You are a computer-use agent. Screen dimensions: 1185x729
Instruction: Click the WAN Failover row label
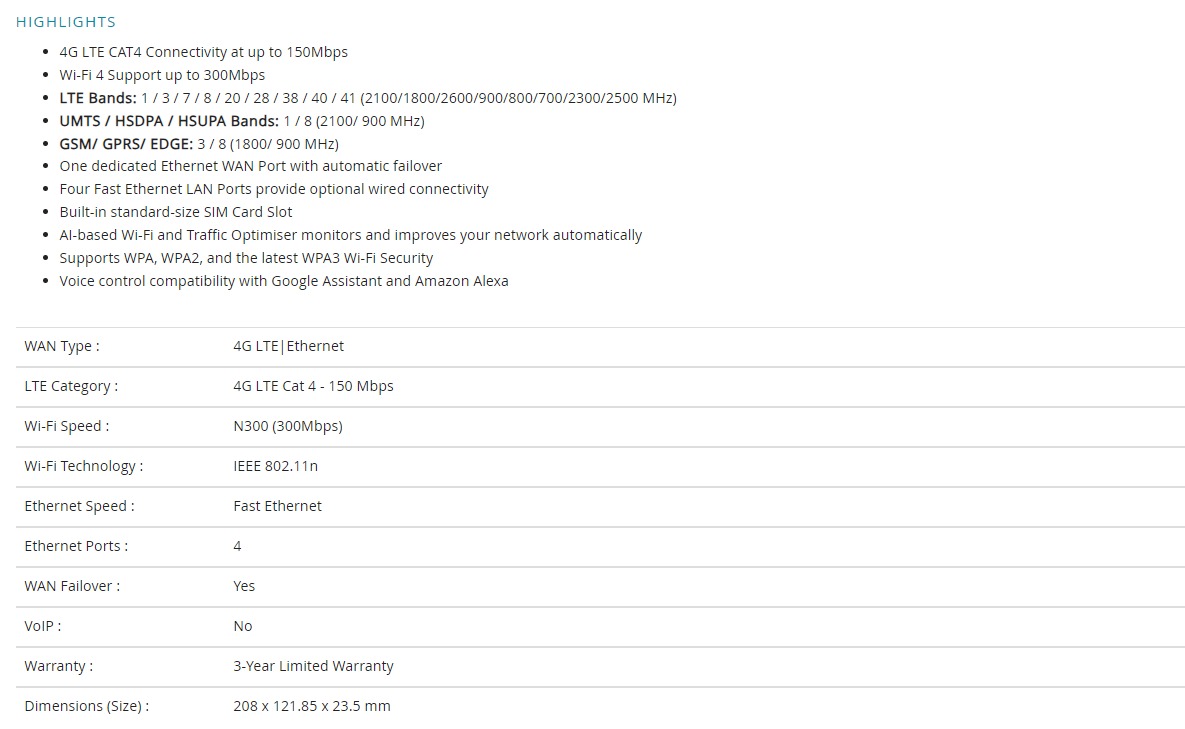(x=72, y=586)
